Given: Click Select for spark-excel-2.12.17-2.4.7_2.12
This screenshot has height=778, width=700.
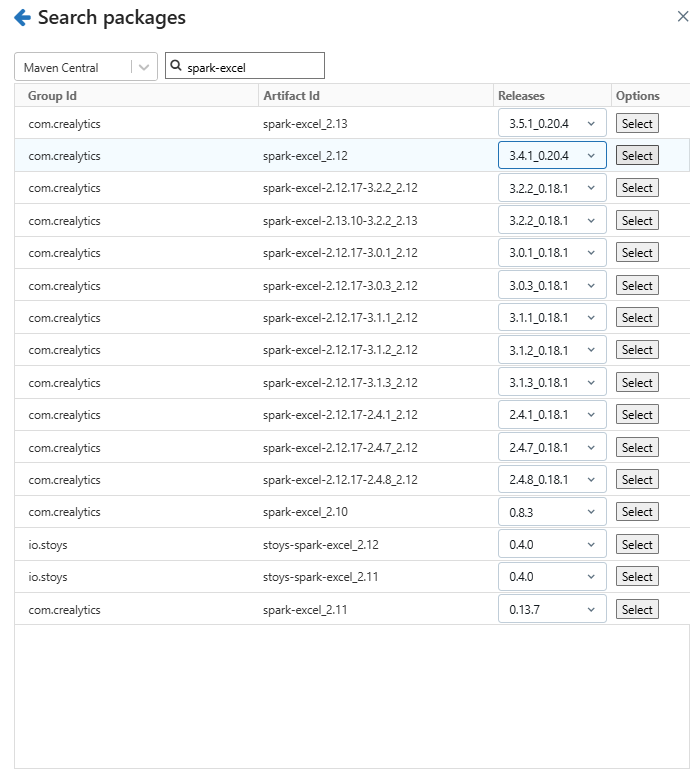Looking at the screenshot, I should (x=637, y=447).
